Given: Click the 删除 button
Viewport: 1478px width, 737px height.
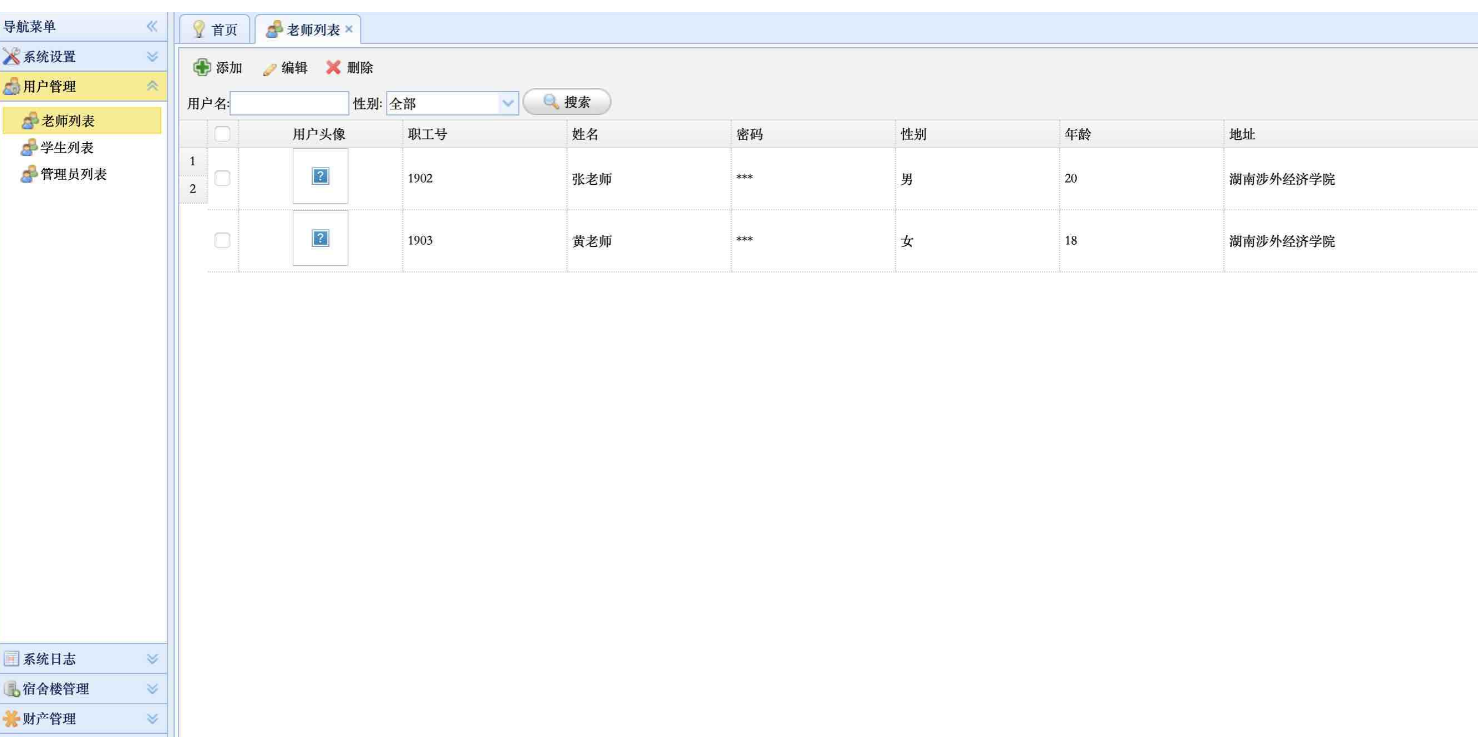Looking at the screenshot, I should (x=349, y=67).
